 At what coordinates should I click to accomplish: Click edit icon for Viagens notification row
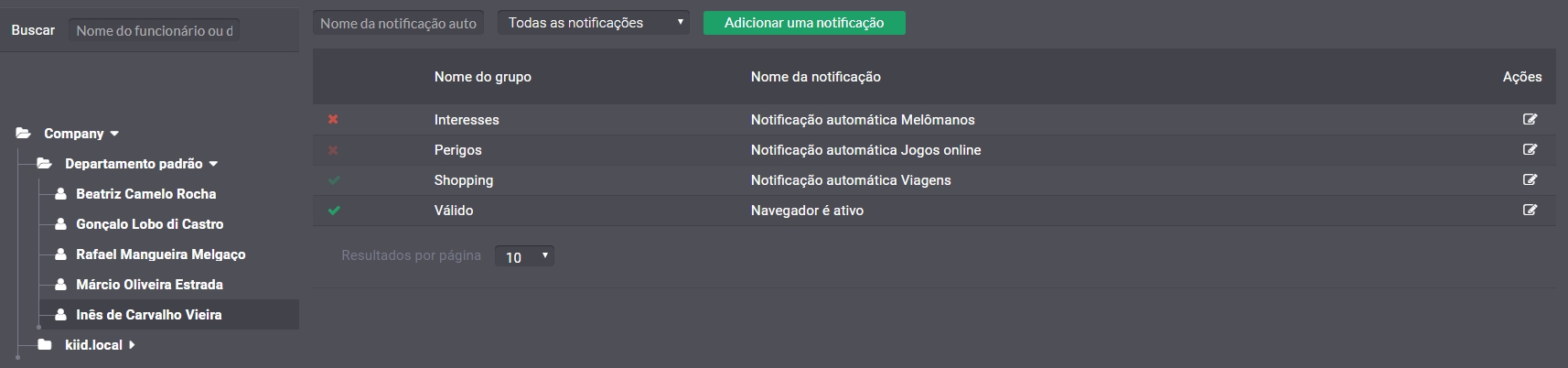pos(1530,179)
